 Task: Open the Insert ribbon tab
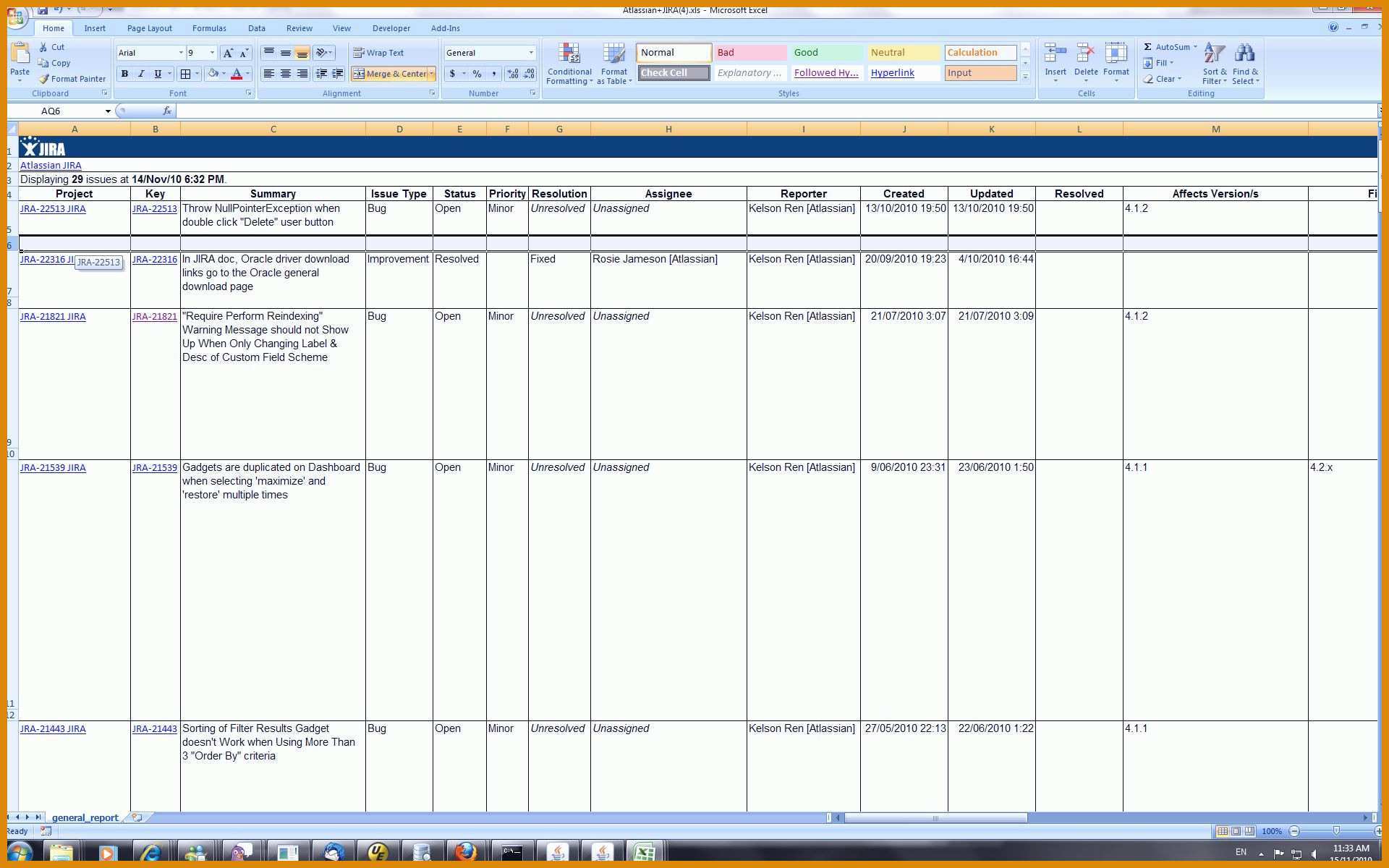(x=95, y=28)
